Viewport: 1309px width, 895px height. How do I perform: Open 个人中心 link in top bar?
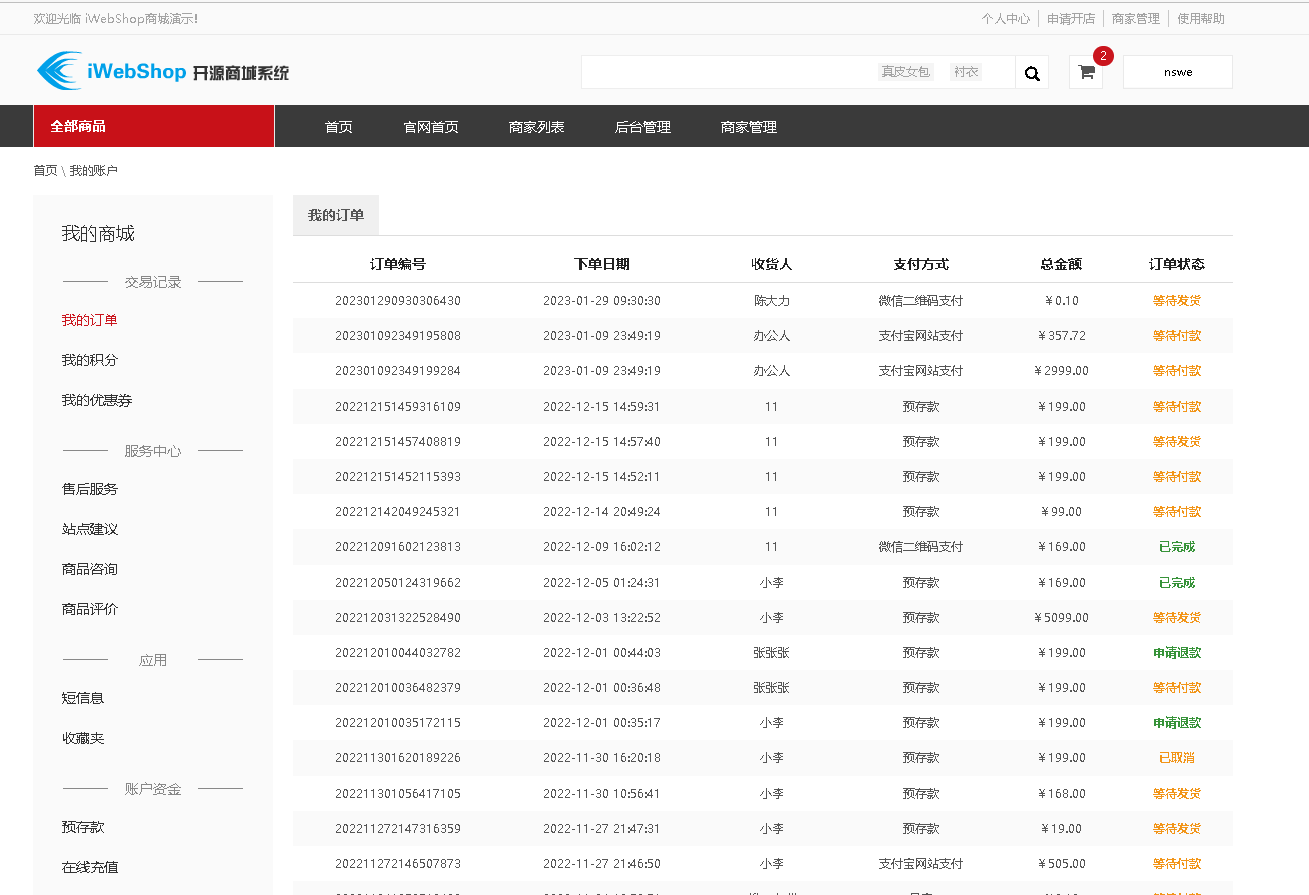[1005, 18]
